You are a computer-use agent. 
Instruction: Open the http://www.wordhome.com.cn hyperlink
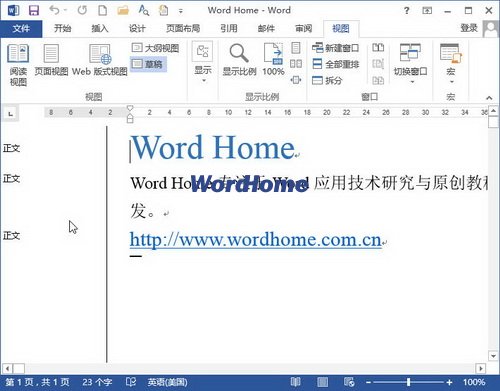click(255, 240)
